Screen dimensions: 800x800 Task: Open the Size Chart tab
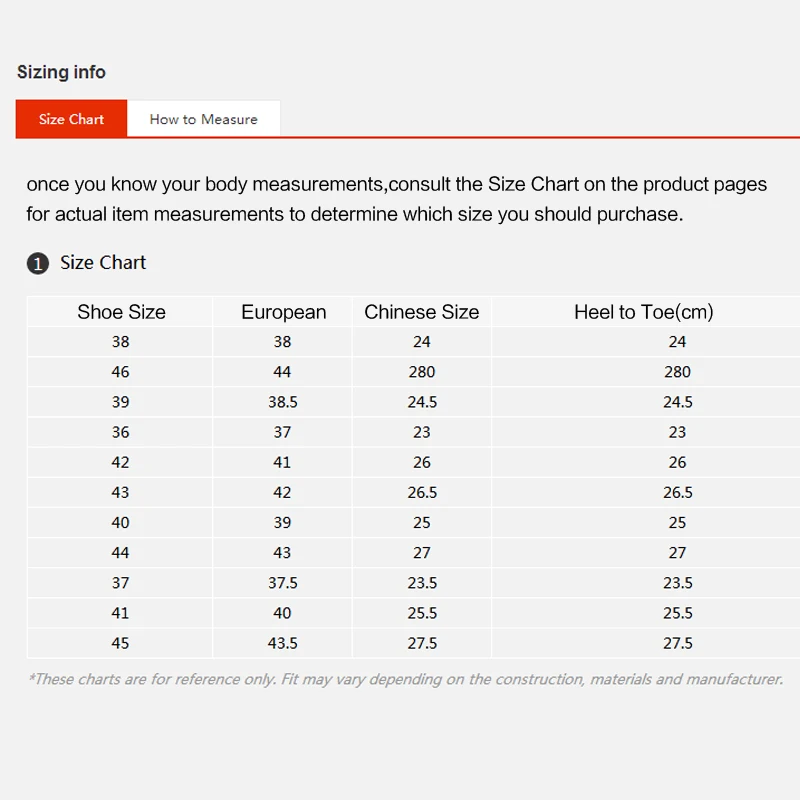tap(71, 119)
